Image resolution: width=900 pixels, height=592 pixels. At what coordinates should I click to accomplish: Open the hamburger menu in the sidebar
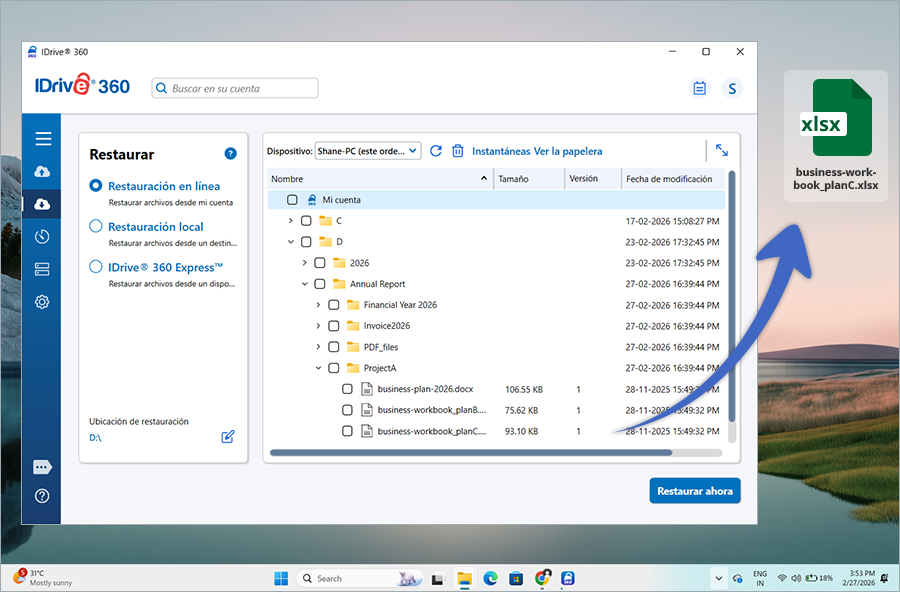tap(42, 139)
